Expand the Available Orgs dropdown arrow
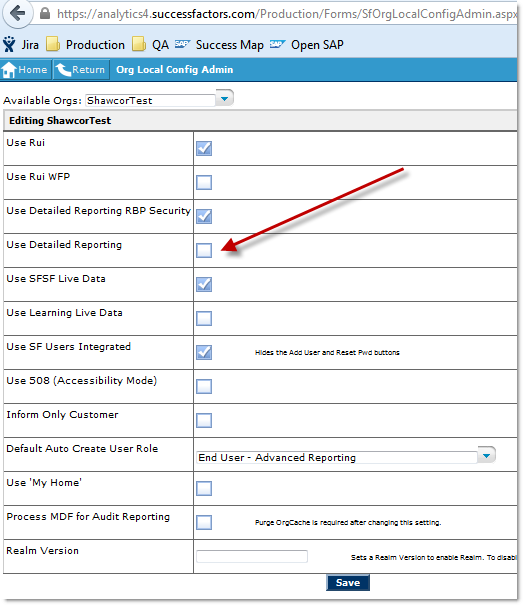The height and width of the screenshot is (605, 523). click(x=225, y=98)
